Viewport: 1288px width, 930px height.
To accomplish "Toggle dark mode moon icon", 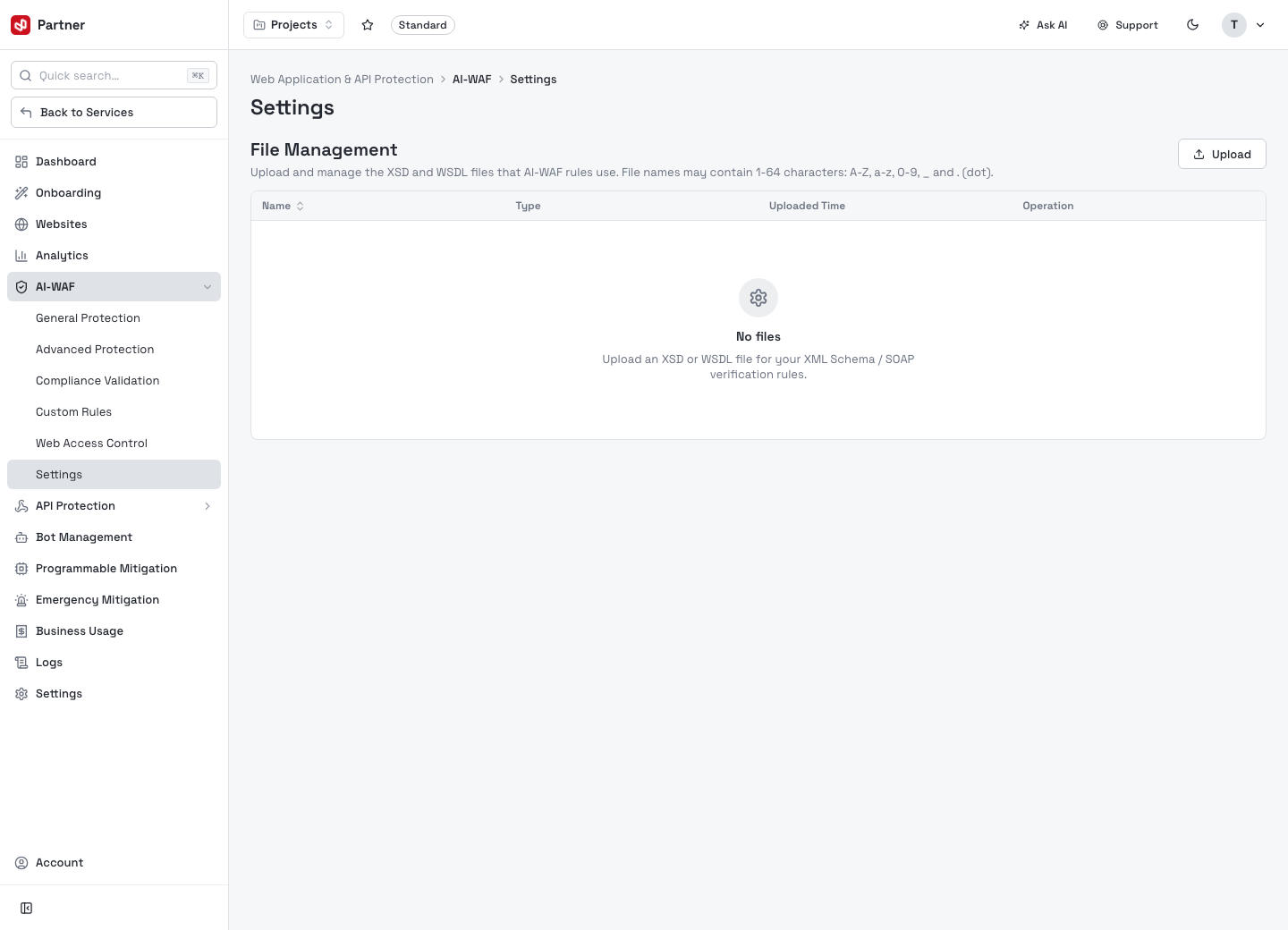I will click(x=1192, y=25).
